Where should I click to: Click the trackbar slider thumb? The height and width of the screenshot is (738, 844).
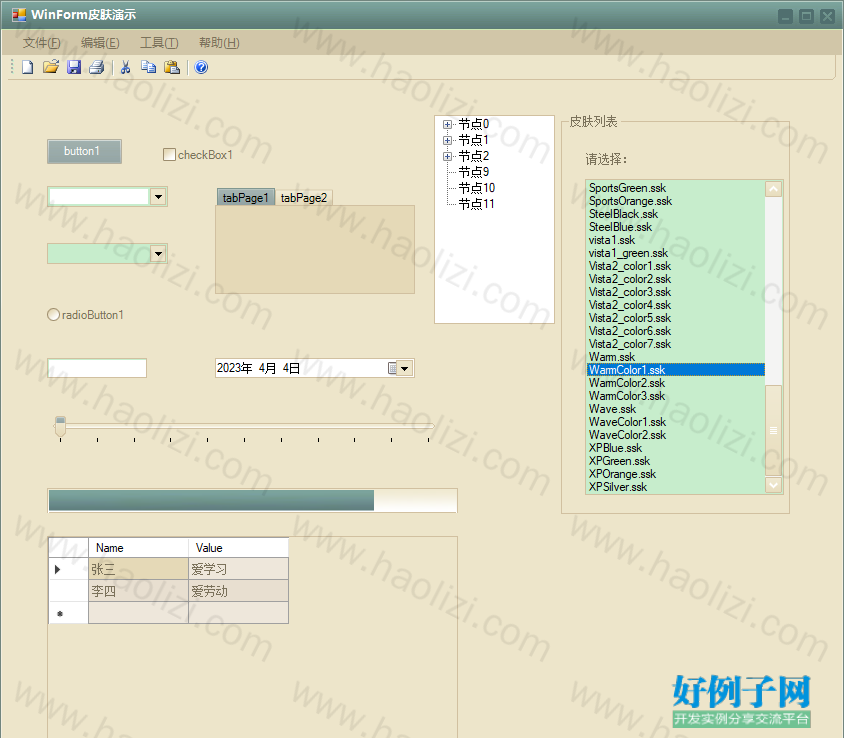[x=60, y=426]
